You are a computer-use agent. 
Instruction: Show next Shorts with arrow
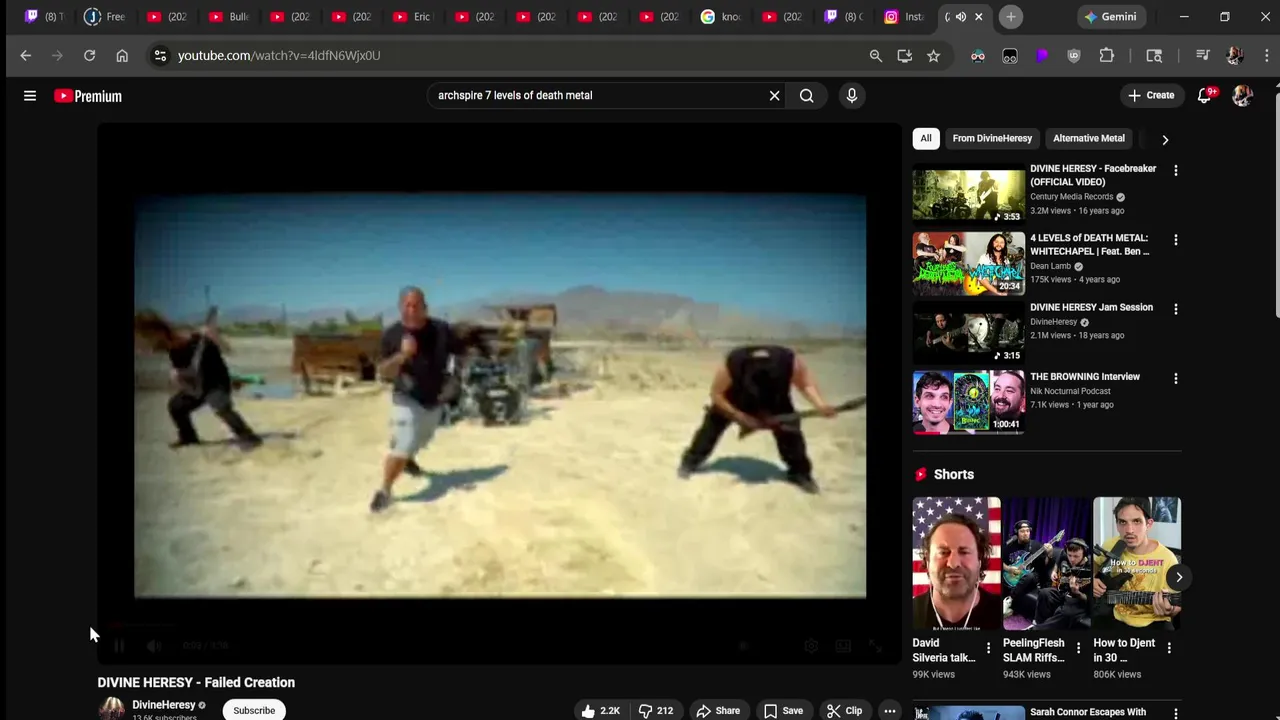1179,577
